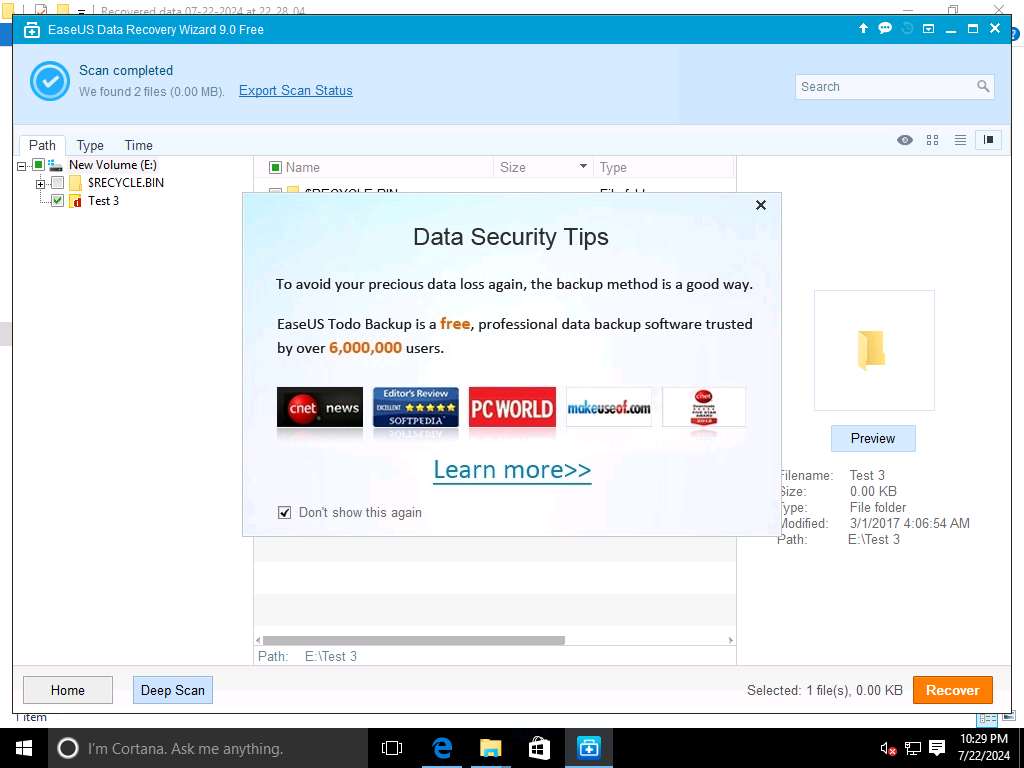Image resolution: width=1024 pixels, height=768 pixels.
Task: Click the network tray icon
Action: (x=912, y=748)
